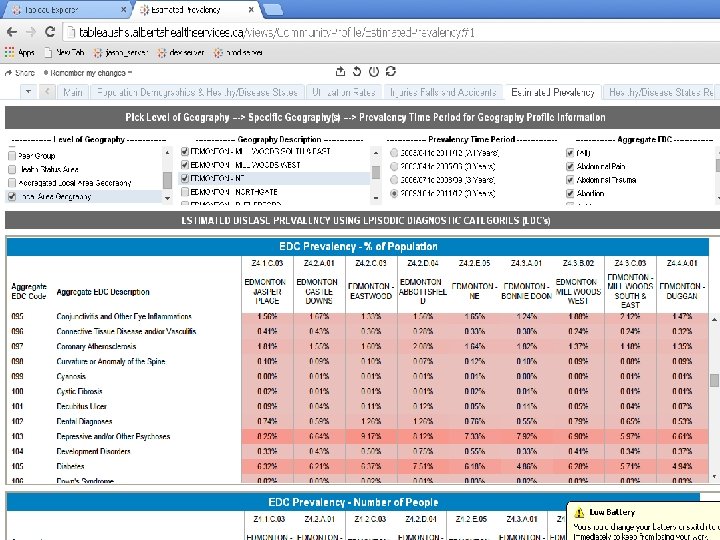The height and width of the screenshot is (540, 720).
Task: Uncheck Abortion EDC checkbox
Action: coord(570,193)
